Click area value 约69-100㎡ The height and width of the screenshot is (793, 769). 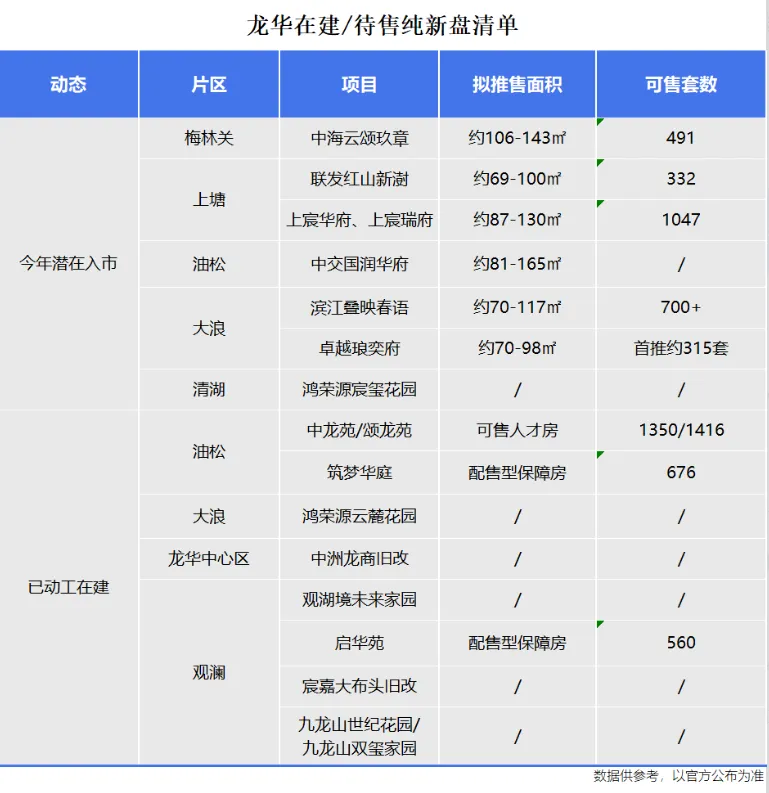pos(517,179)
